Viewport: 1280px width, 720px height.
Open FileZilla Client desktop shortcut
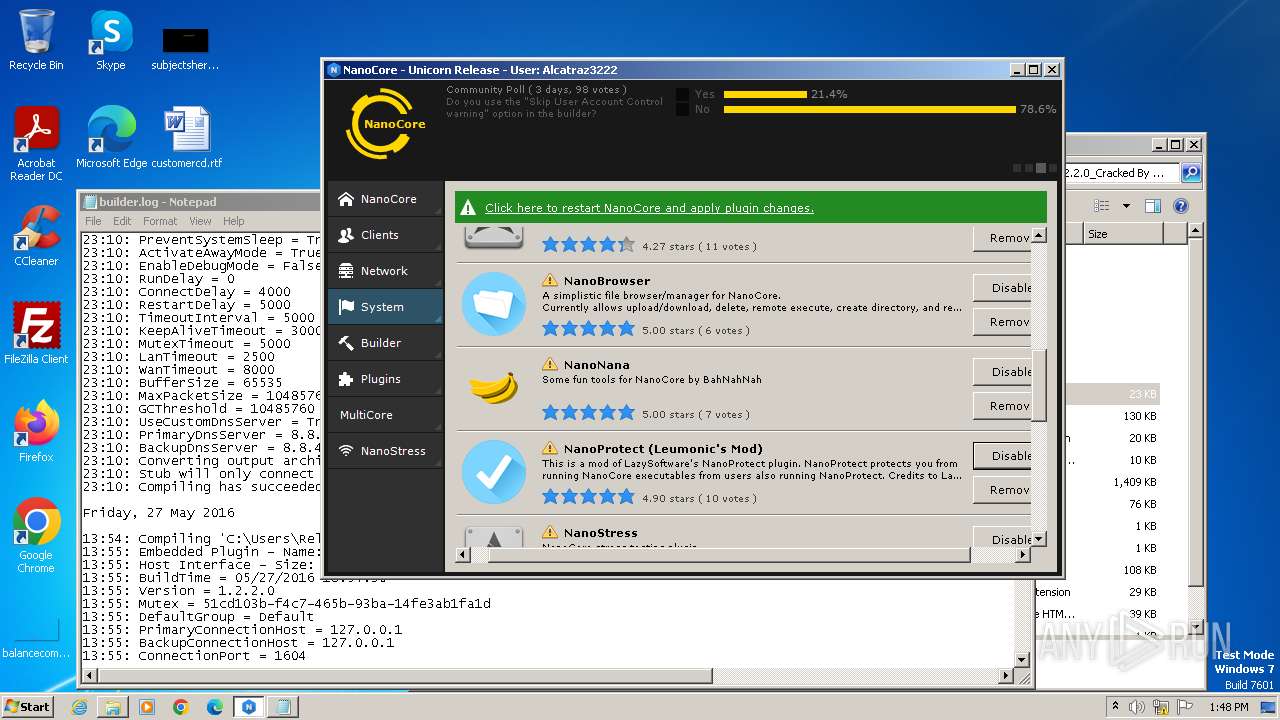coord(36,334)
